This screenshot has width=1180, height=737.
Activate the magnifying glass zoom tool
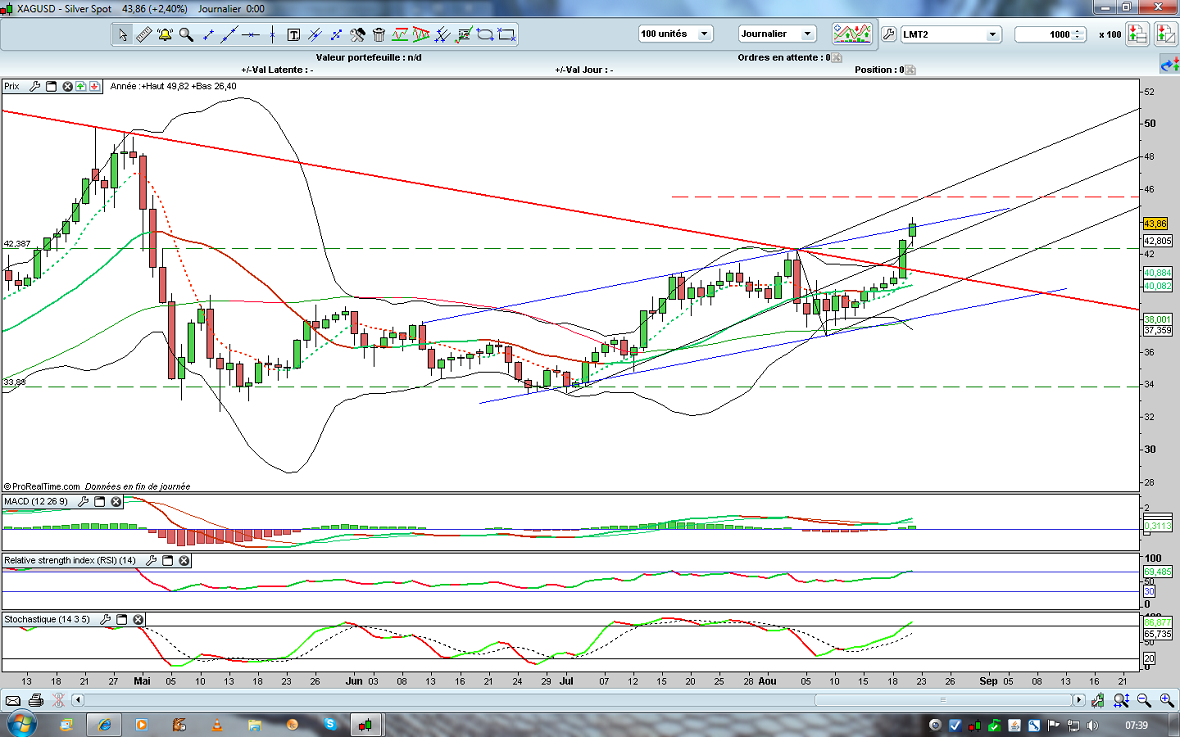click(186, 34)
